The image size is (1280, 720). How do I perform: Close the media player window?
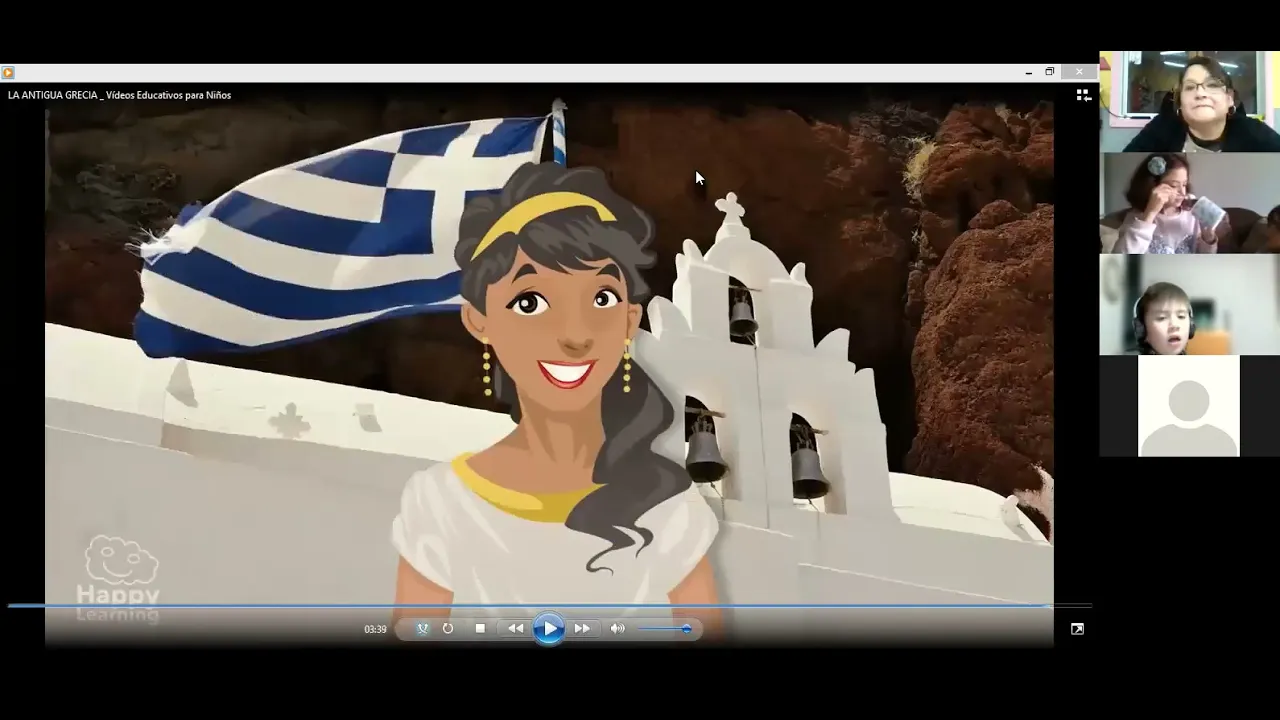(x=1079, y=72)
